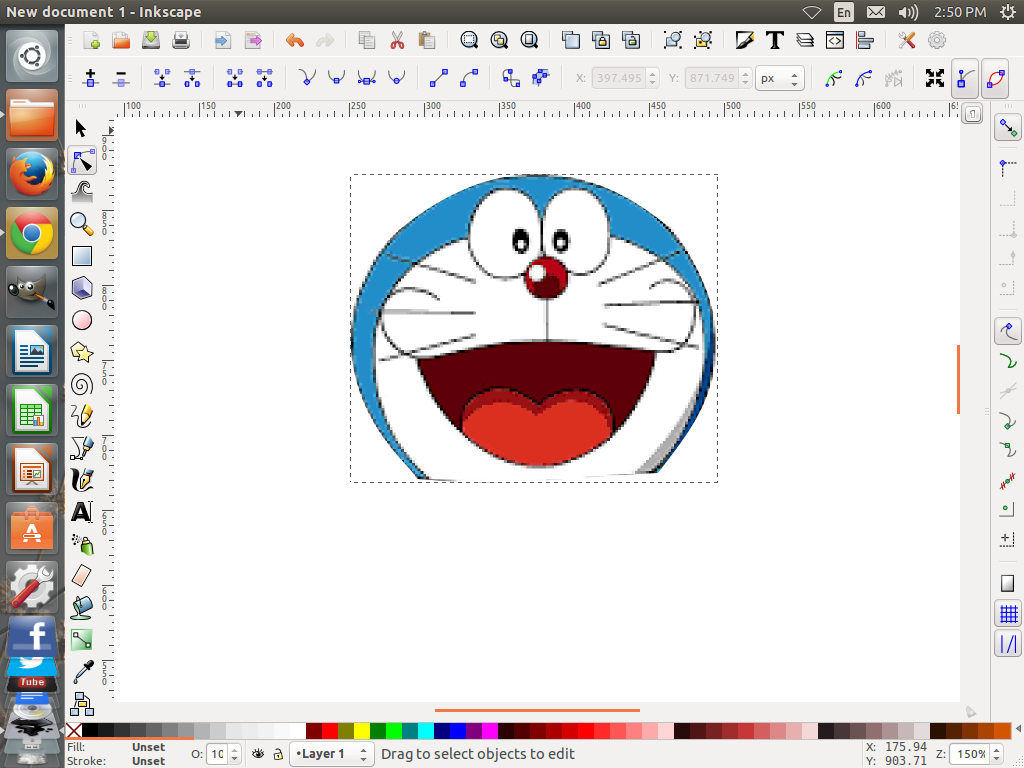
Task: Toggle current layer lock icon
Action: coord(278,754)
